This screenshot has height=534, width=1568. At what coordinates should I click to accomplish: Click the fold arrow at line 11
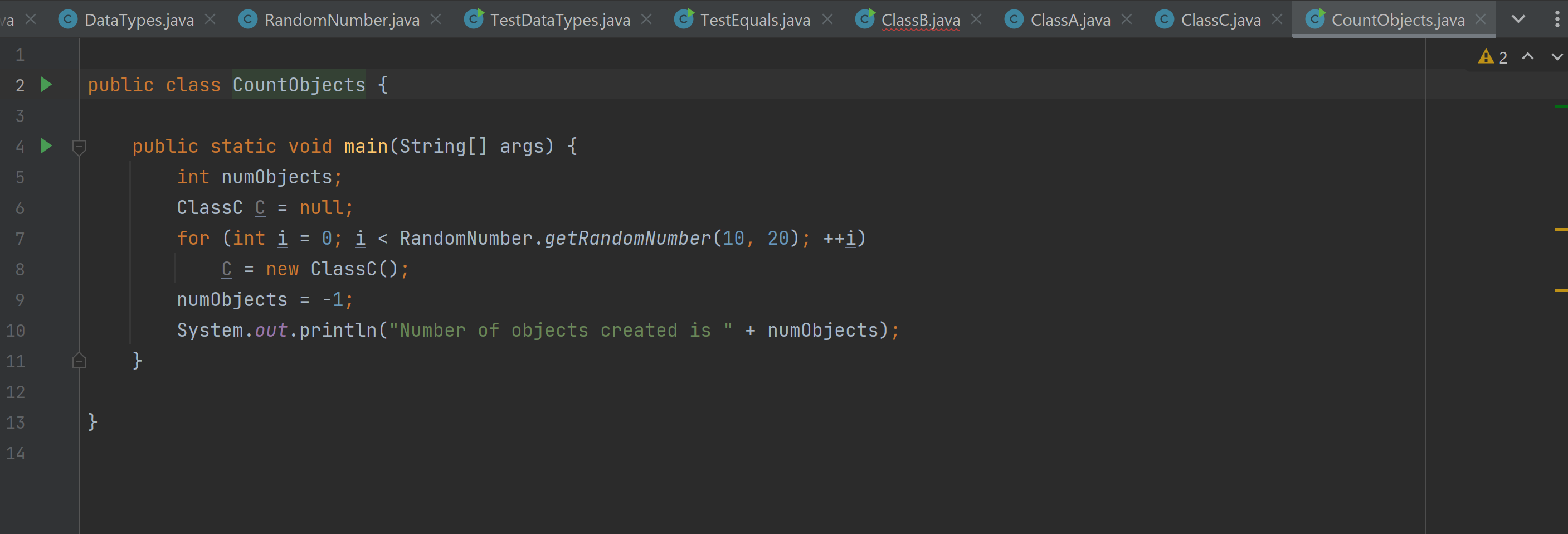[79, 361]
